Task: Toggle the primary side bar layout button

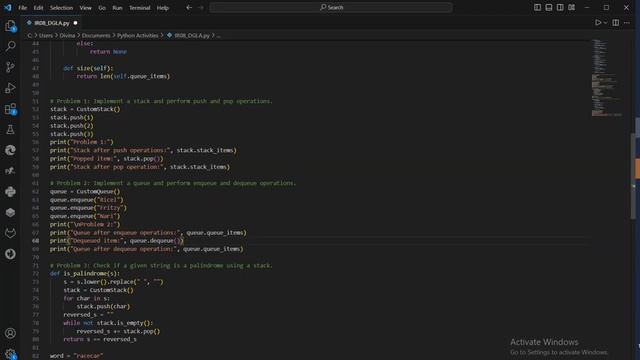Action: click(538, 7)
